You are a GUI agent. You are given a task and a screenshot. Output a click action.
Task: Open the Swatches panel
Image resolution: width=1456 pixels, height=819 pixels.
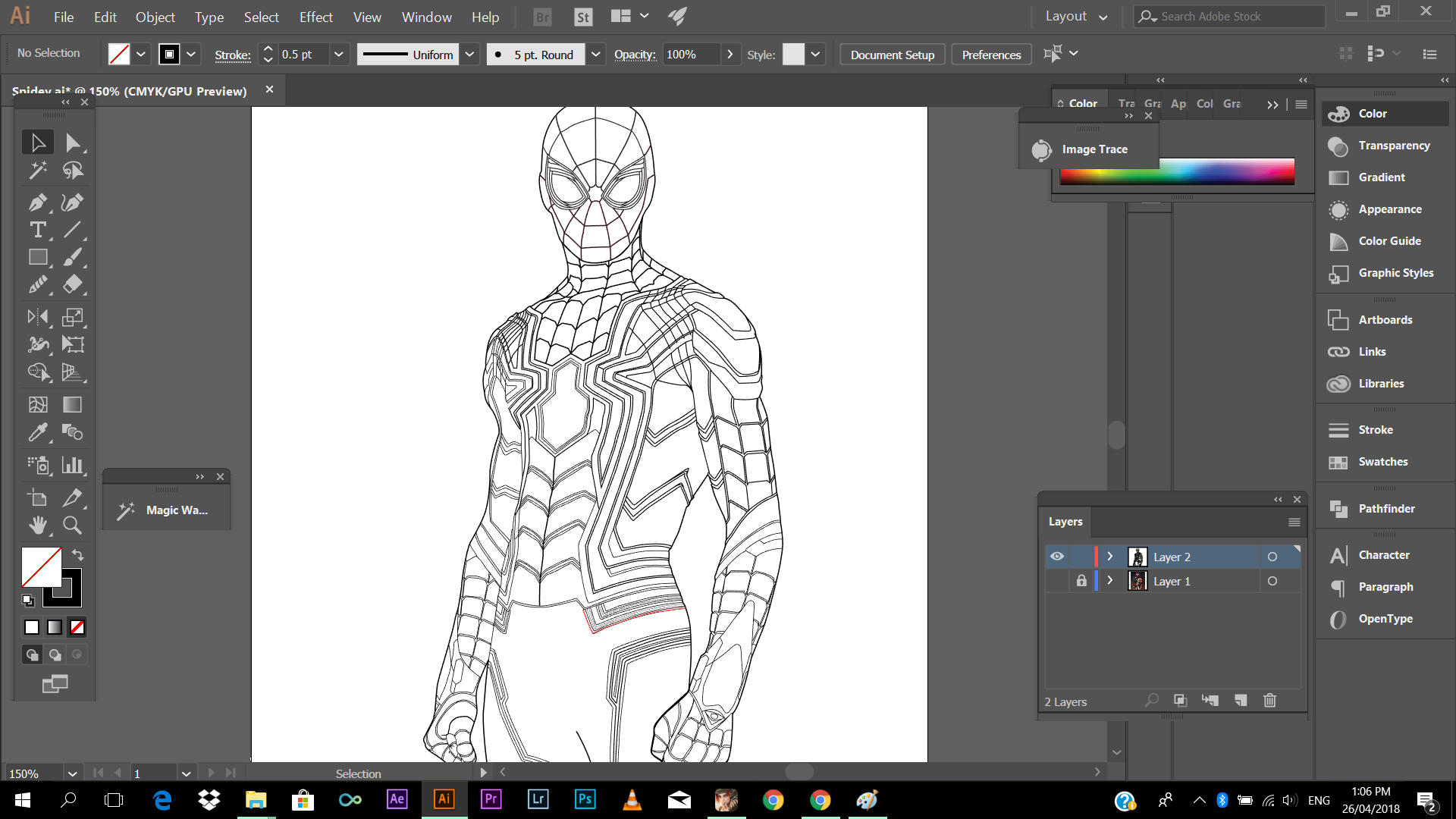pos(1385,462)
